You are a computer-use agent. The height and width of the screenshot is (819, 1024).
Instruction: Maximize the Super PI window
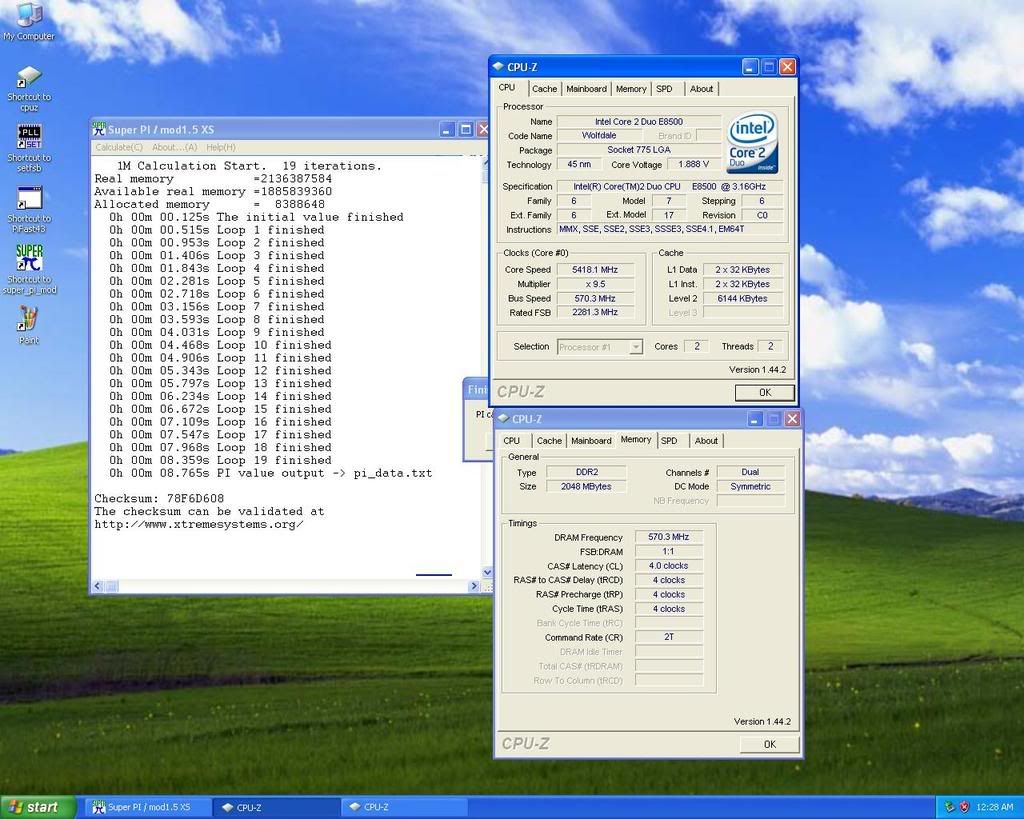[466, 129]
